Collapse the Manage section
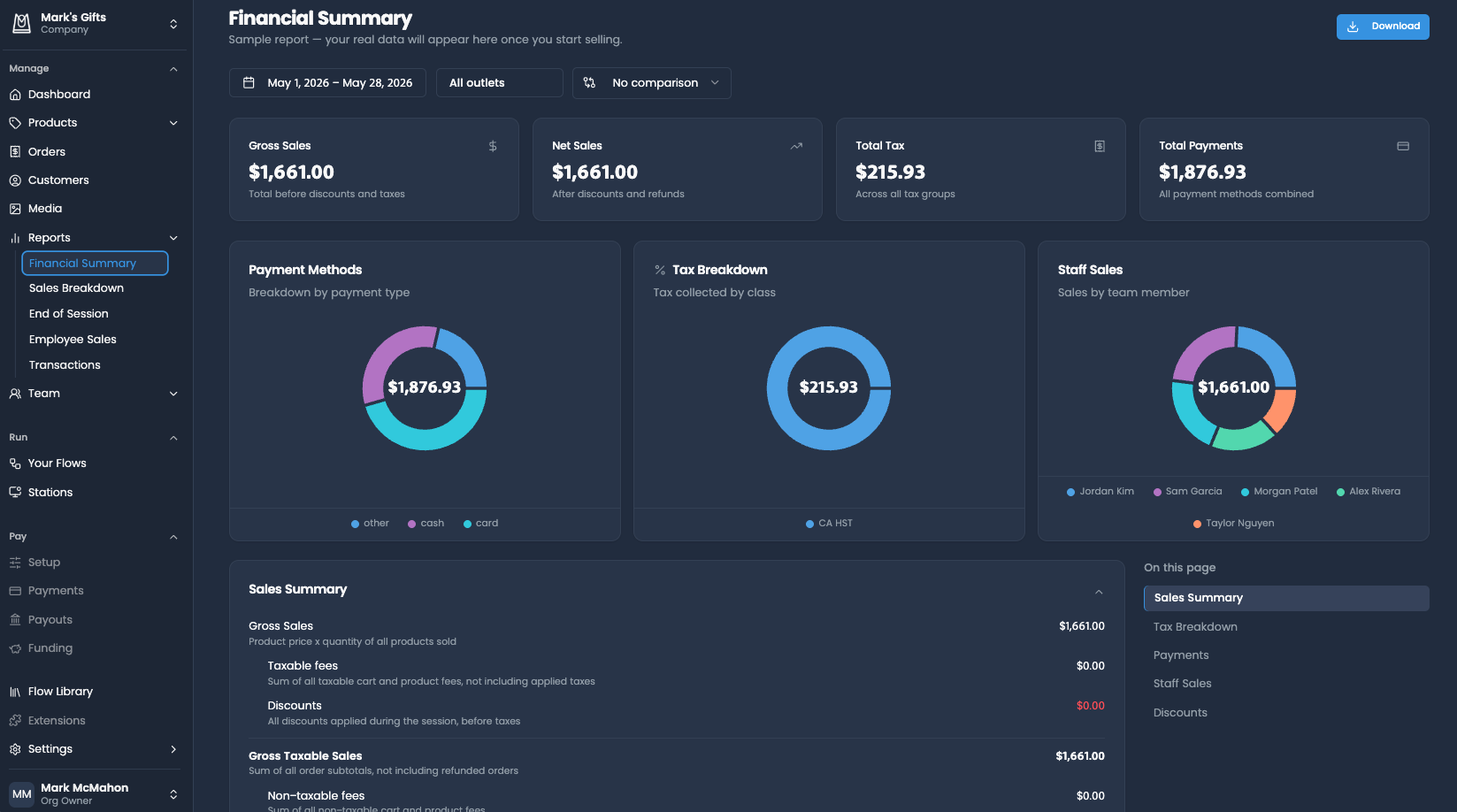 [x=173, y=69]
